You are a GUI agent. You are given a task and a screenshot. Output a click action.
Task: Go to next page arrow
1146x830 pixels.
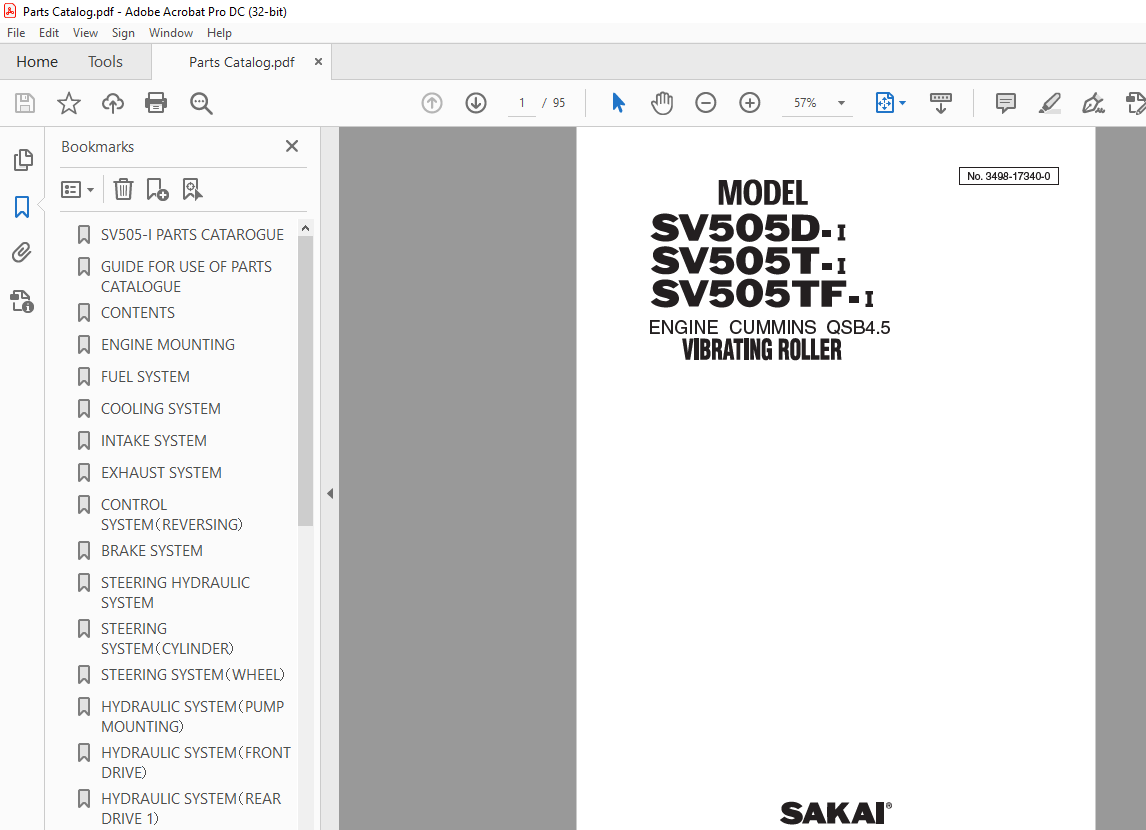coord(476,103)
